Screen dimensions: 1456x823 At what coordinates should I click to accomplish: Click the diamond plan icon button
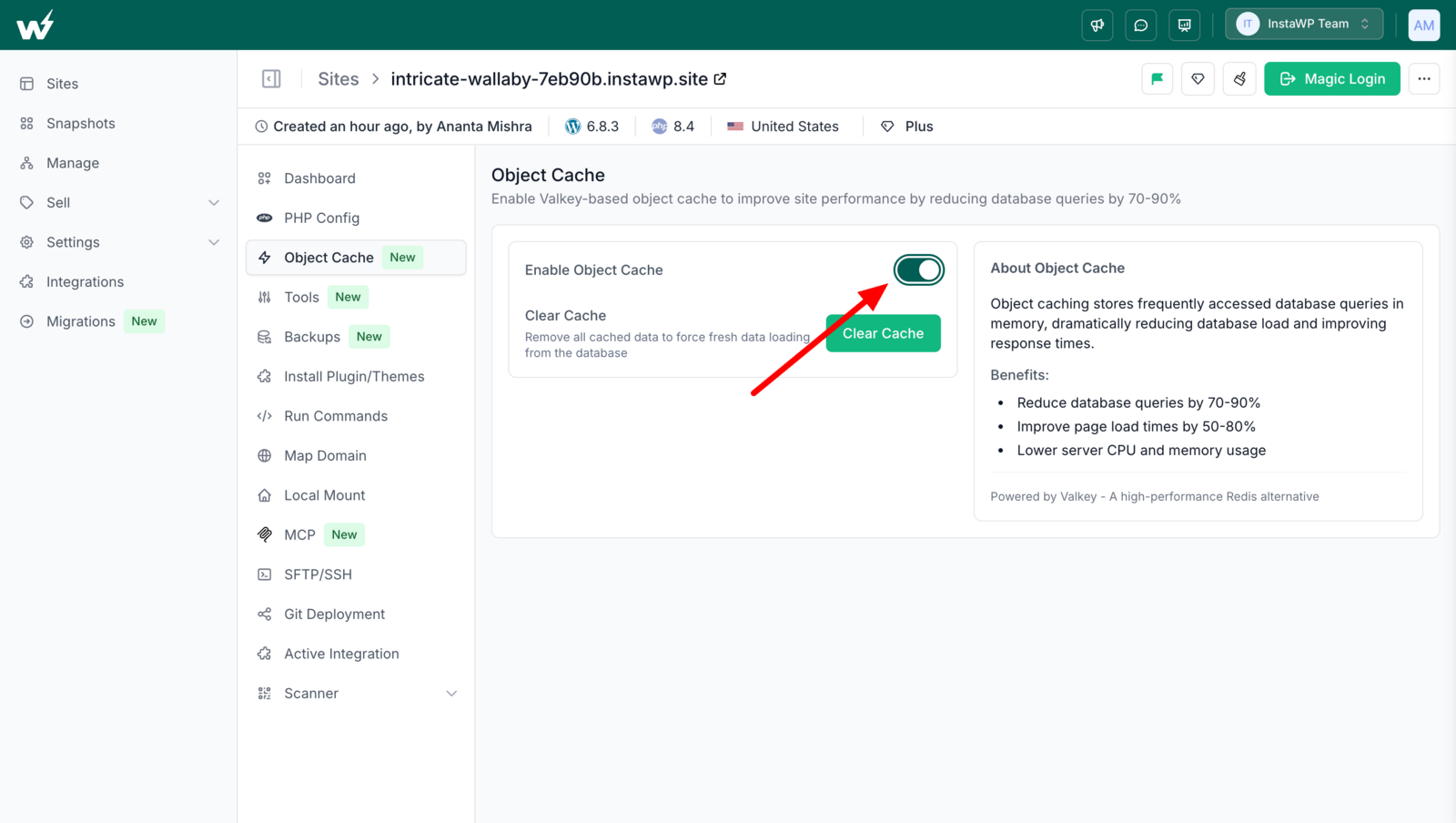(x=1198, y=79)
